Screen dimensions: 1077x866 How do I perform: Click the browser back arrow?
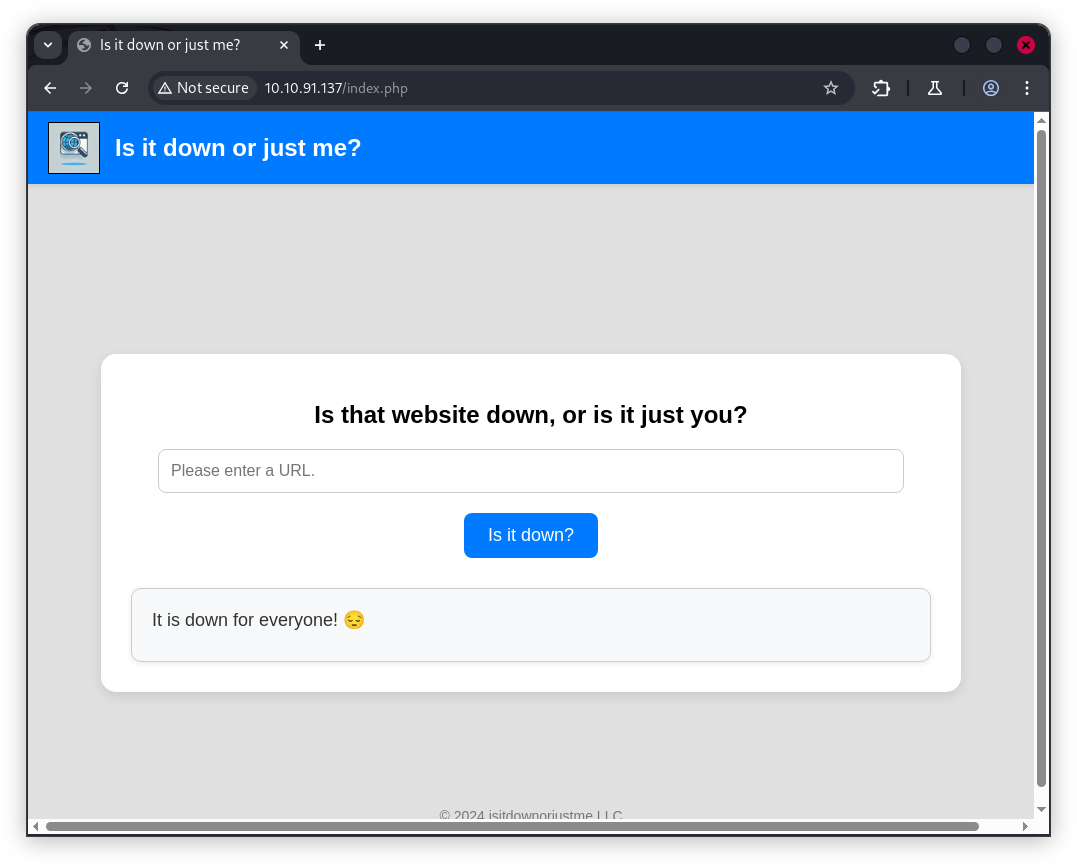50,88
